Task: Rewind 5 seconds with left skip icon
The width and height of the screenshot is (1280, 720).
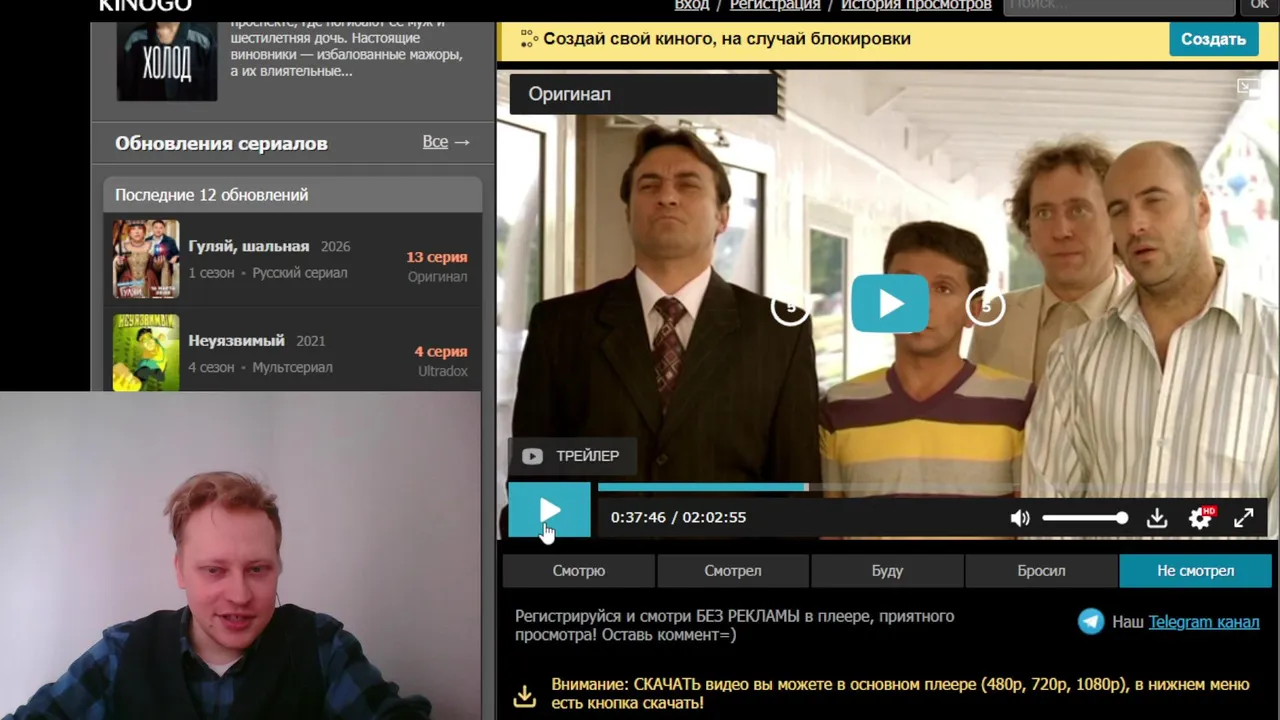Action: point(790,306)
